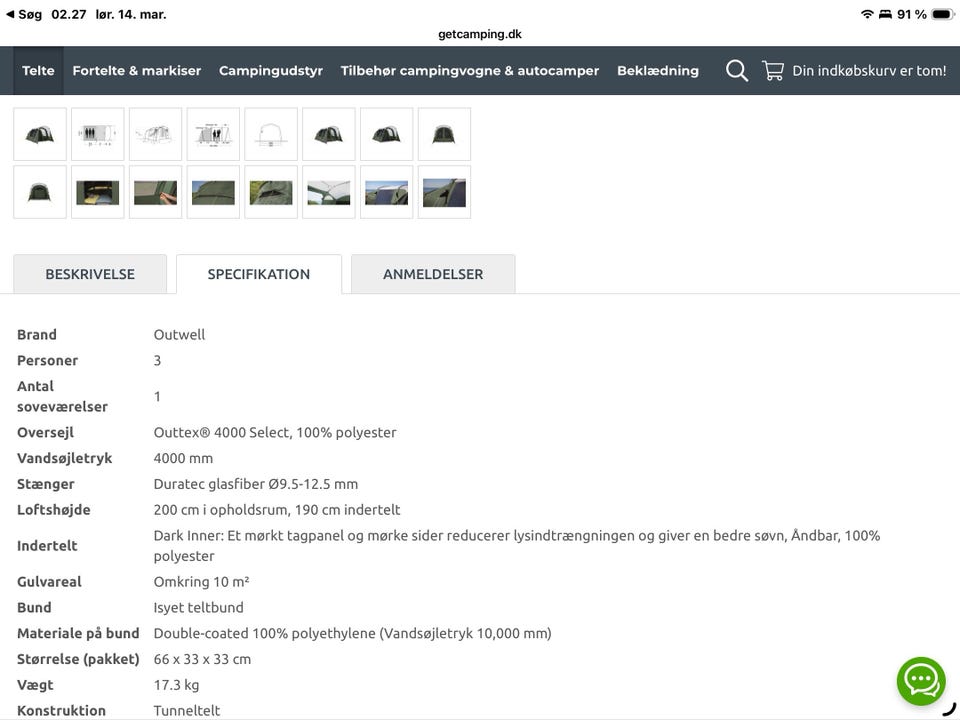The height and width of the screenshot is (720, 960).
Task: Tap the getcamping.dk address bar
Action: pos(479,34)
